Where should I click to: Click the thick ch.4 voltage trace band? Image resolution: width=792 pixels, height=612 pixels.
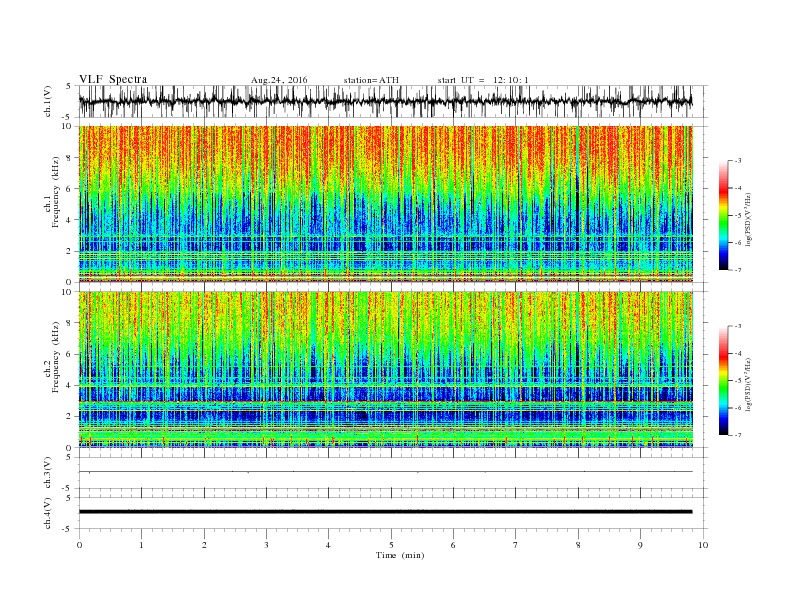tap(385, 512)
